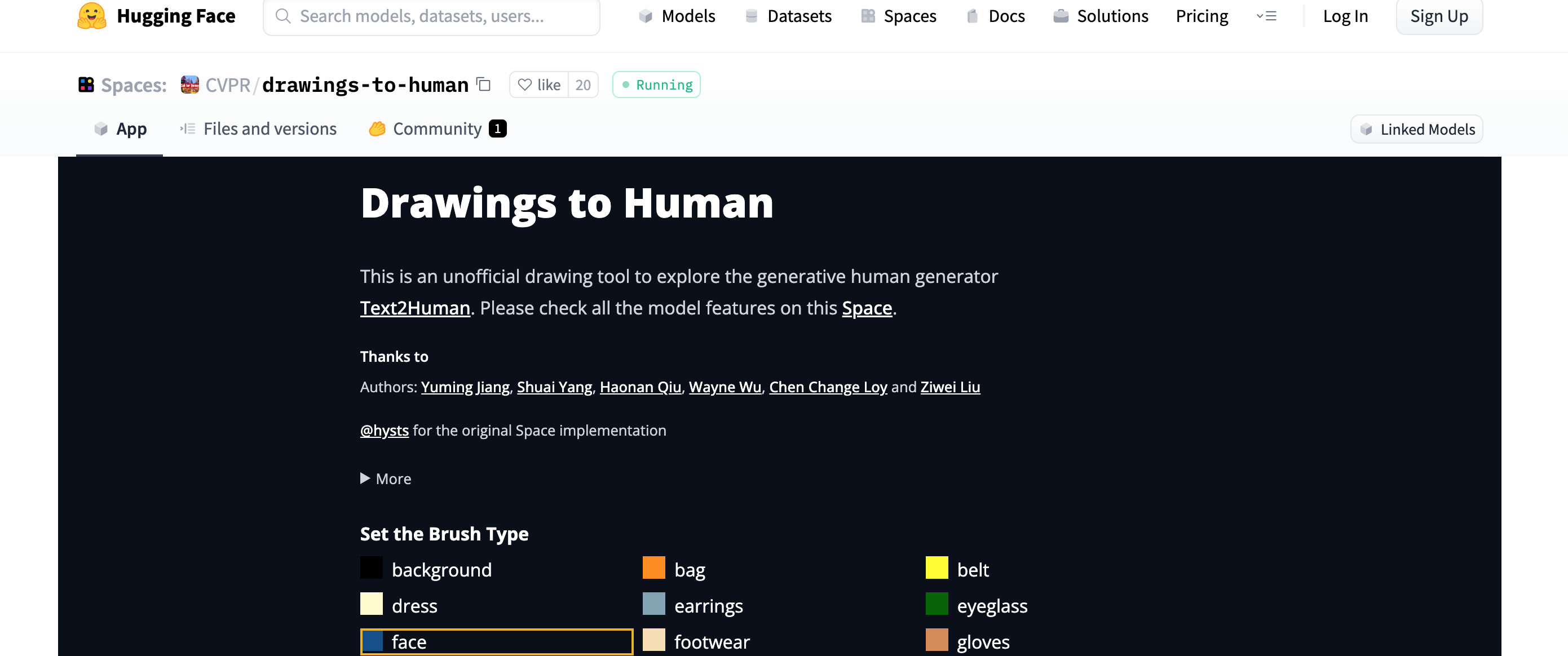The width and height of the screenshot is (1568, 656).
Task: Open the additional navigation menu dropdown
Action: pyautogui.click(x=1266, y=16)
